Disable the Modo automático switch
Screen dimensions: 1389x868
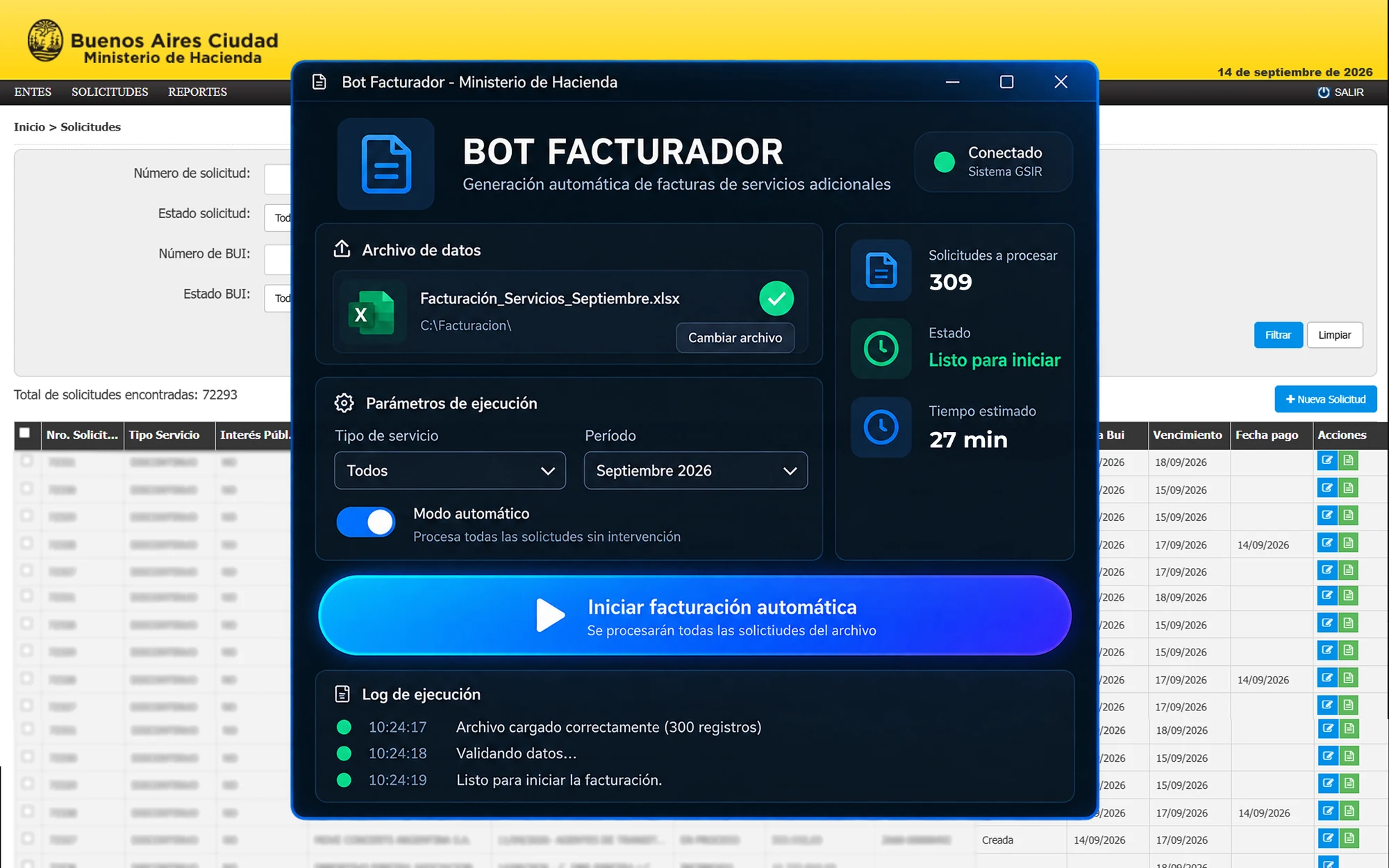366,522
